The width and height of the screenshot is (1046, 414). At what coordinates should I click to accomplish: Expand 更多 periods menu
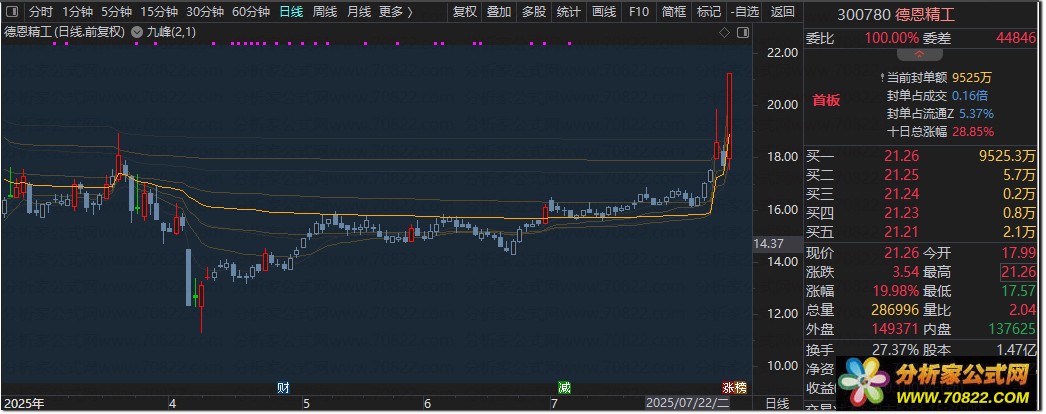(396, 11)
